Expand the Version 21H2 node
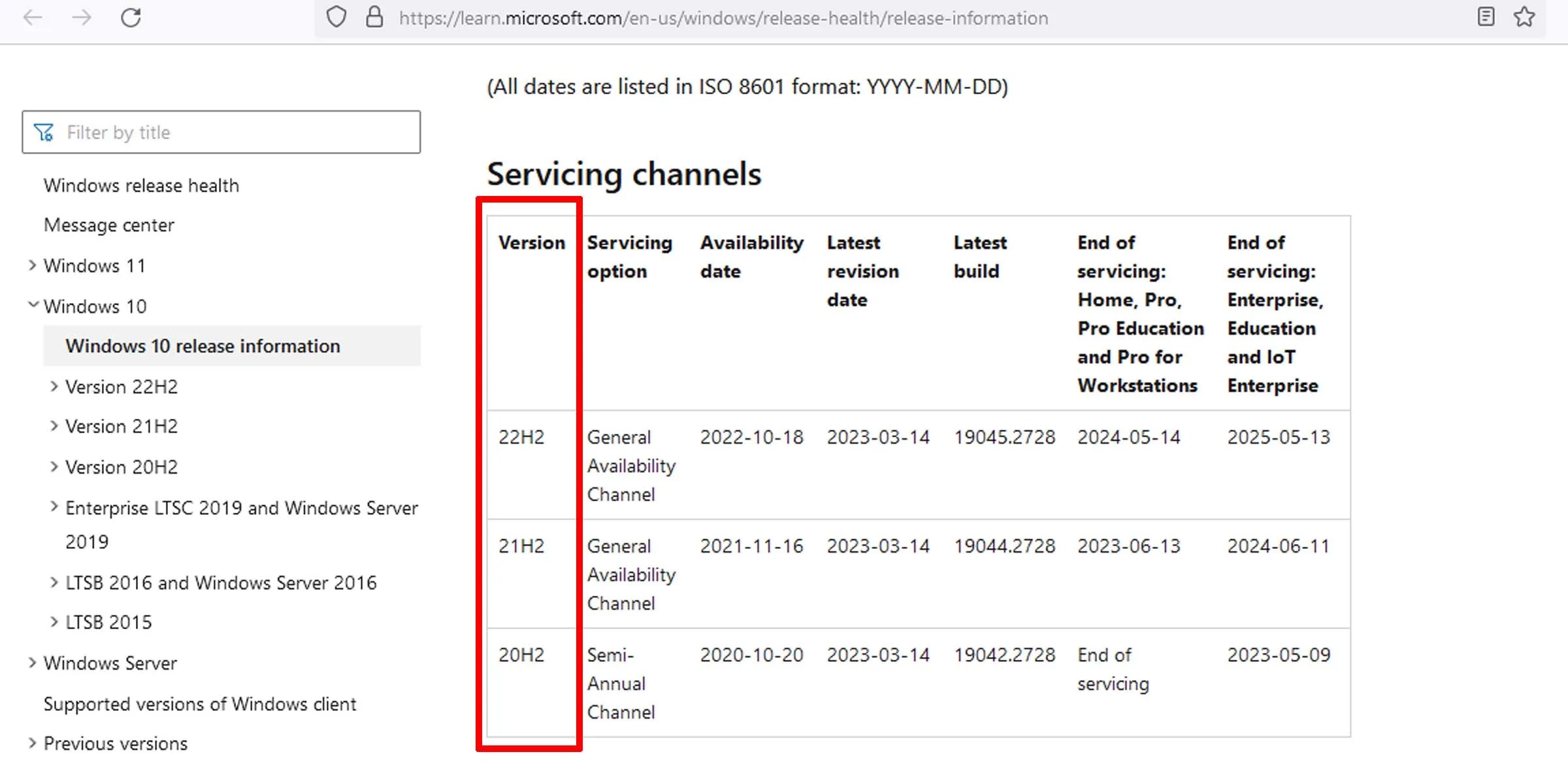The height and width of the screenshot is (784, 1568). click(54, 426)
